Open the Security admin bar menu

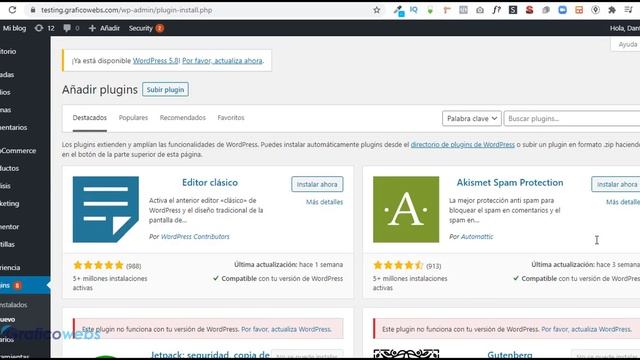click(x=146, y=28)
